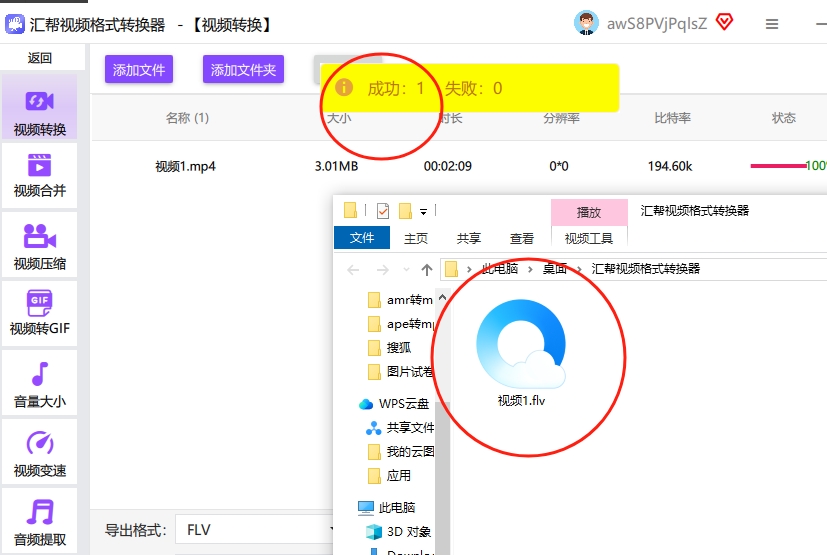
Task: Select the 我的云图 folder in tree
Action: (400, 452)
